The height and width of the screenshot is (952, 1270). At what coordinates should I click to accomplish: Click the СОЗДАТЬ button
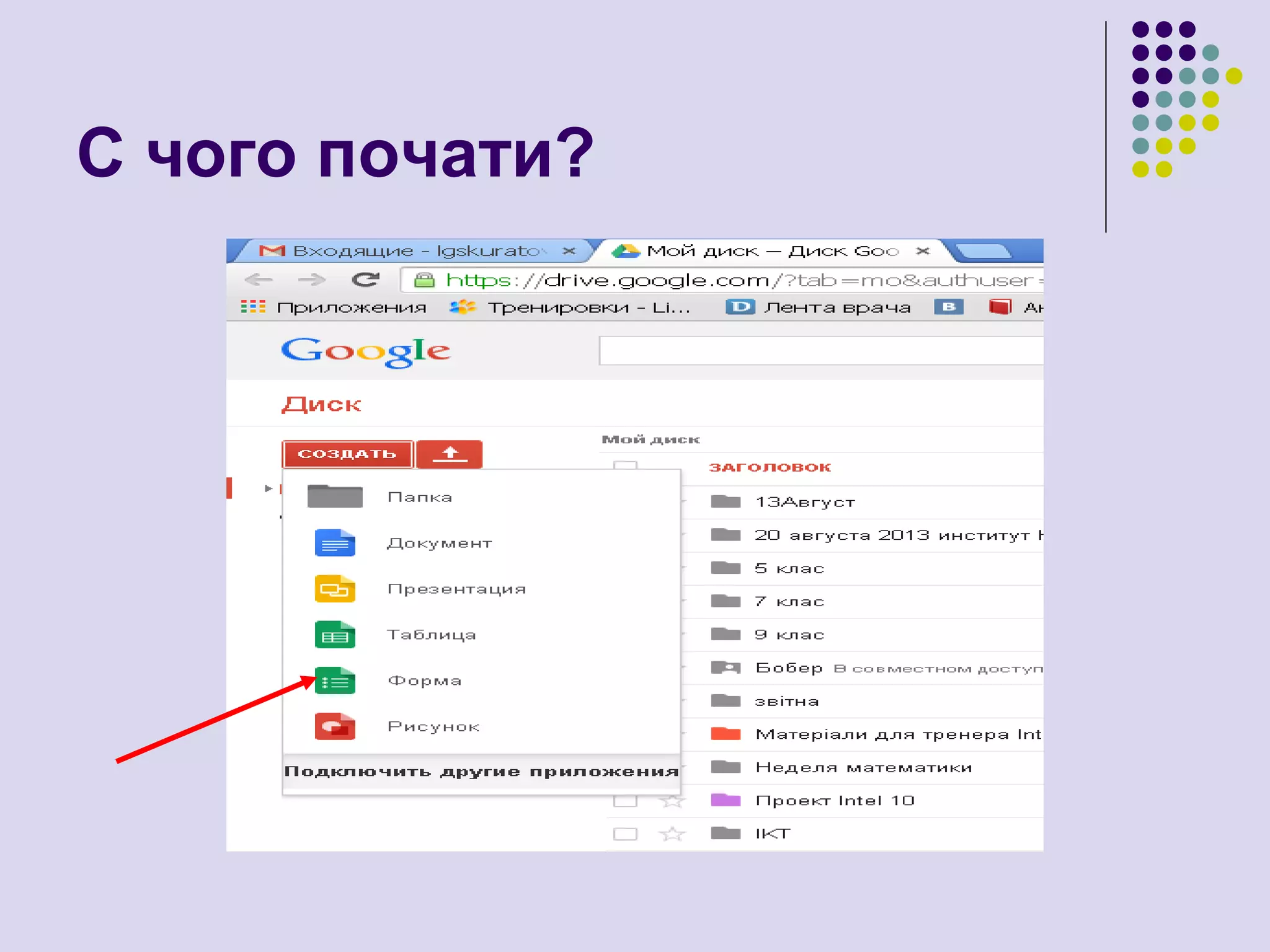coord(347,454)
